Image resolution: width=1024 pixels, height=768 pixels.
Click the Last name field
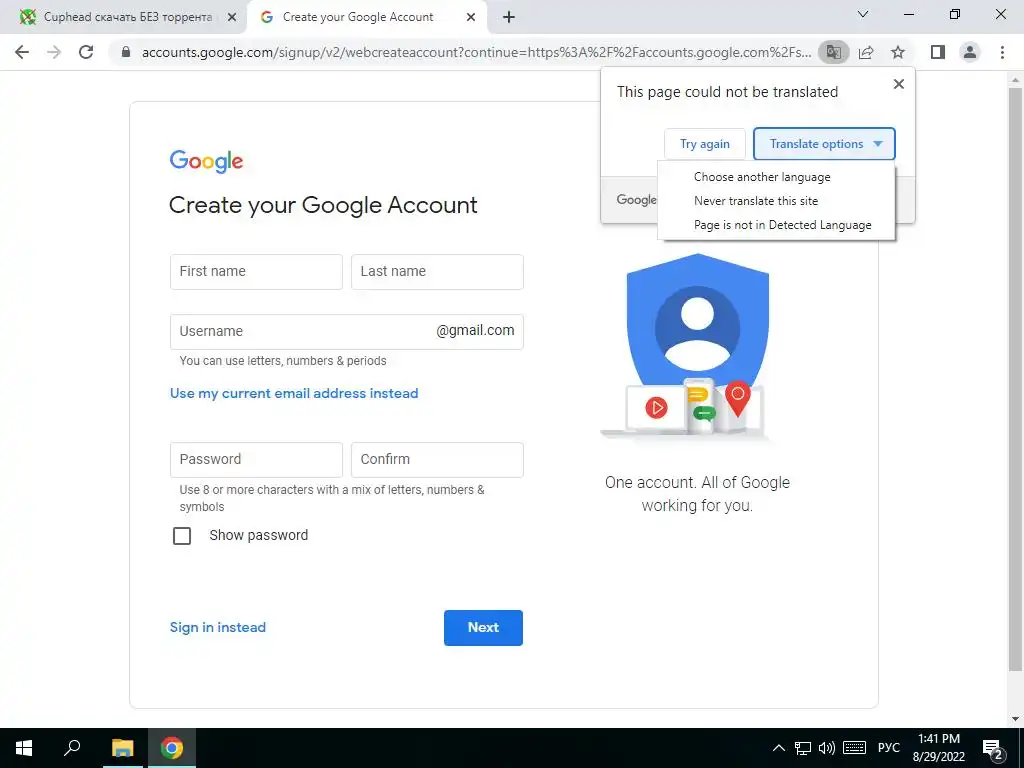[x=437, y=272]
